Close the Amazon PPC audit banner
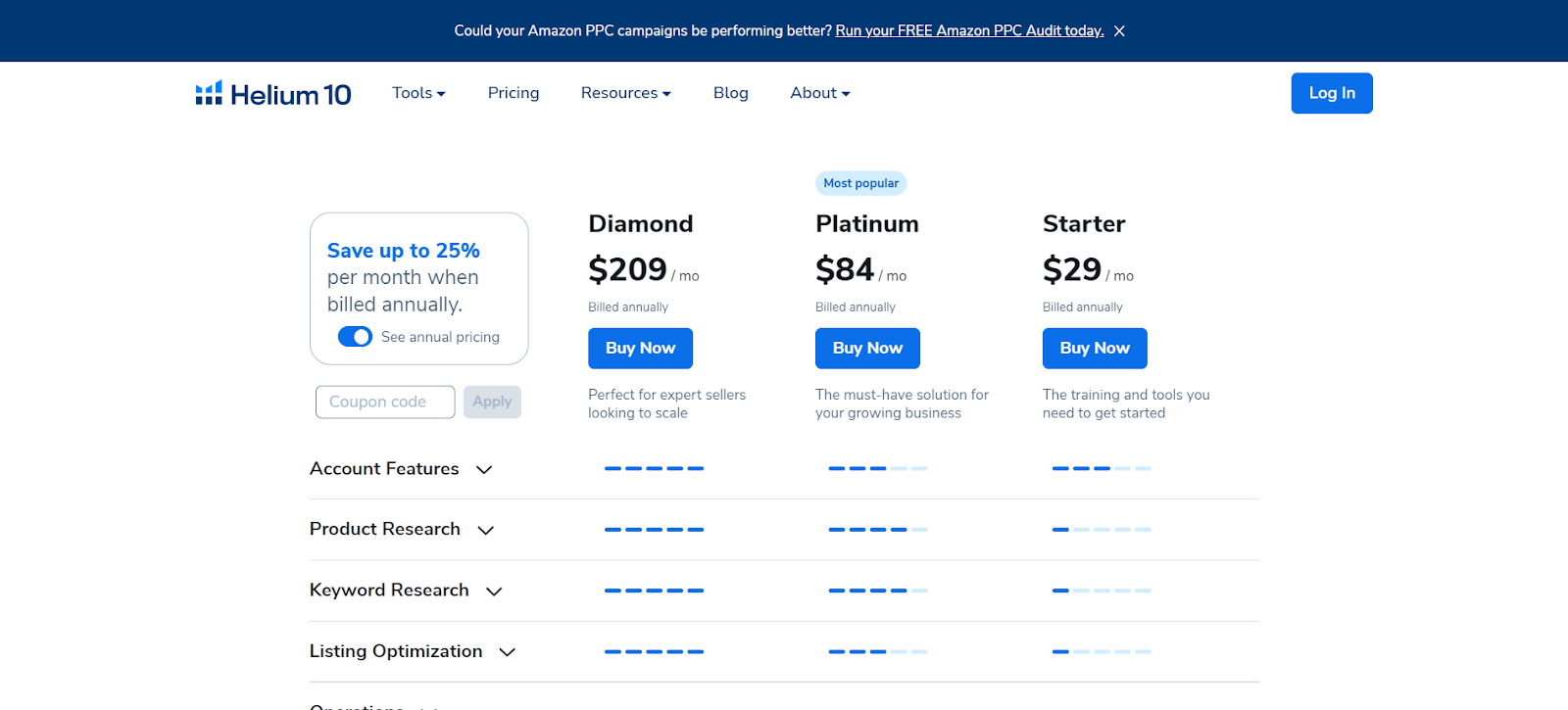The image size is (1568, 710). point(1119,31)
